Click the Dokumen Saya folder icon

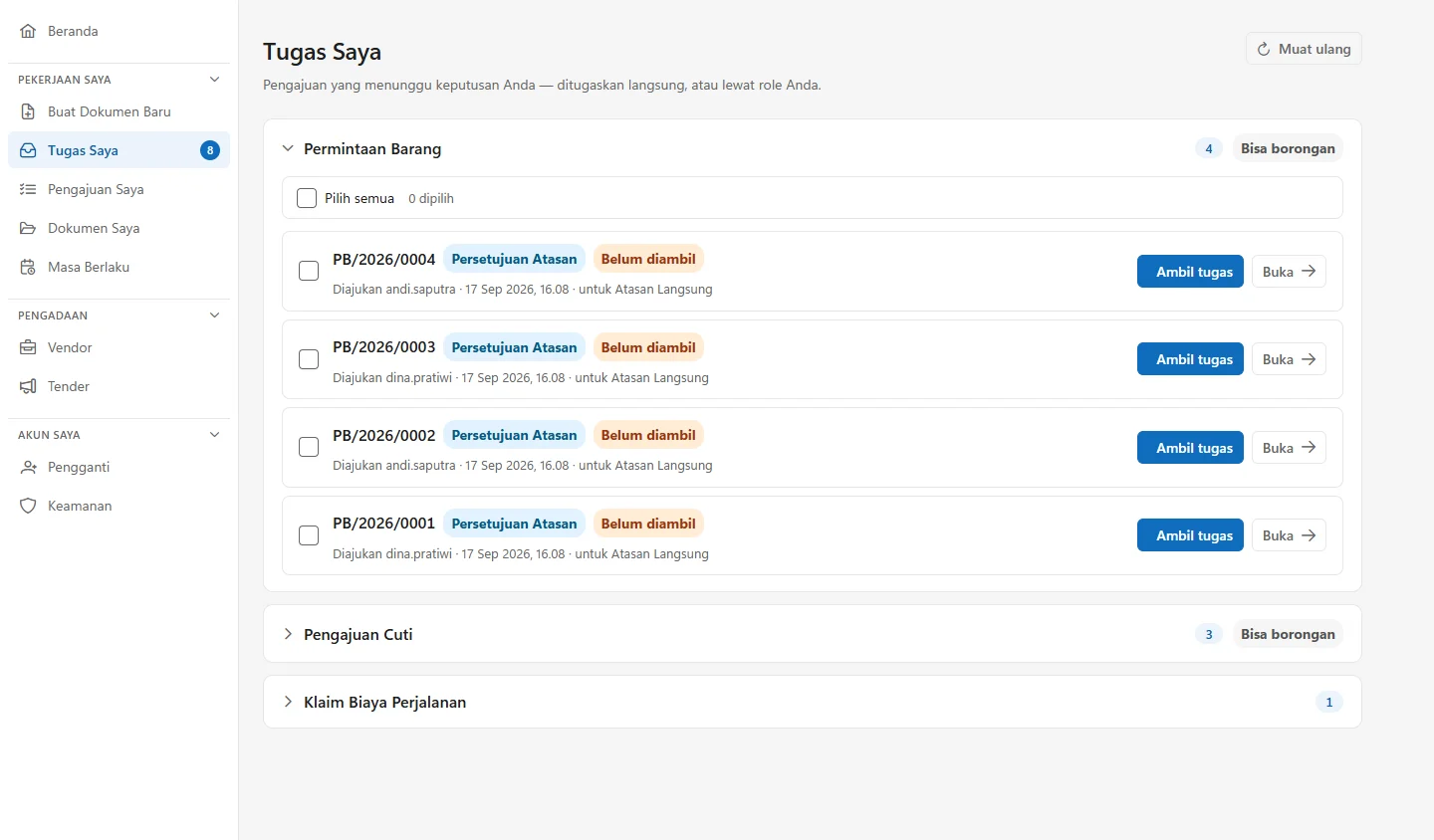click(28, 228)
